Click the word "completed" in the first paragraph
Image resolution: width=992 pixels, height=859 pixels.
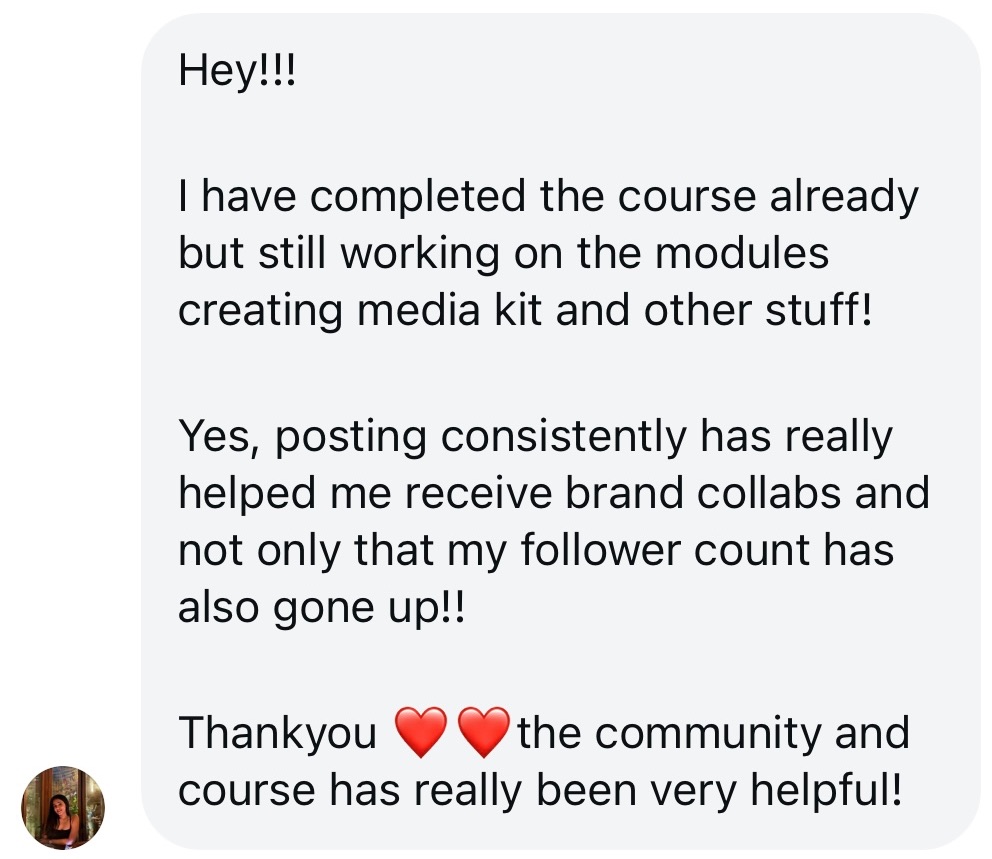(420, 198)
